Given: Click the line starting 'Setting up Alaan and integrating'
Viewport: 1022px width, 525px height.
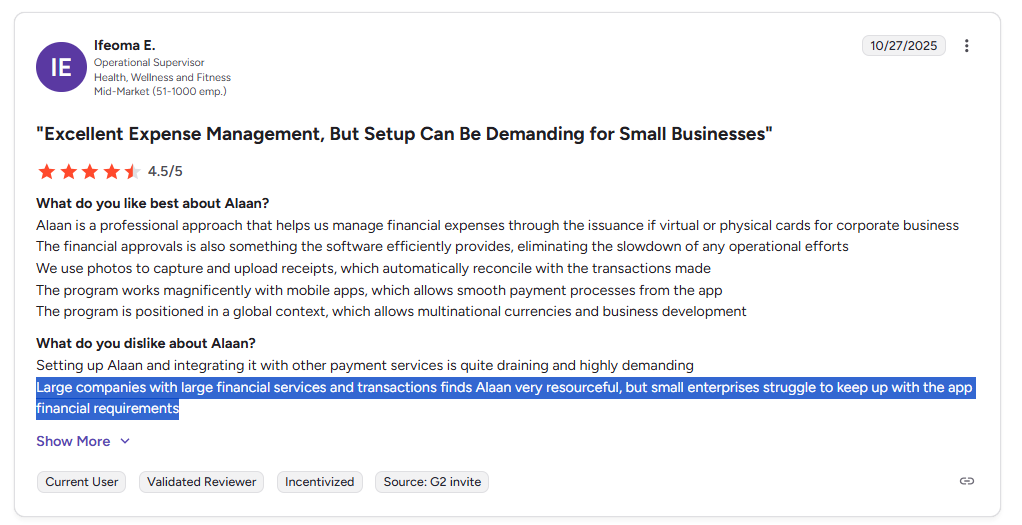Looking at the screenshot, I should 365,365.
